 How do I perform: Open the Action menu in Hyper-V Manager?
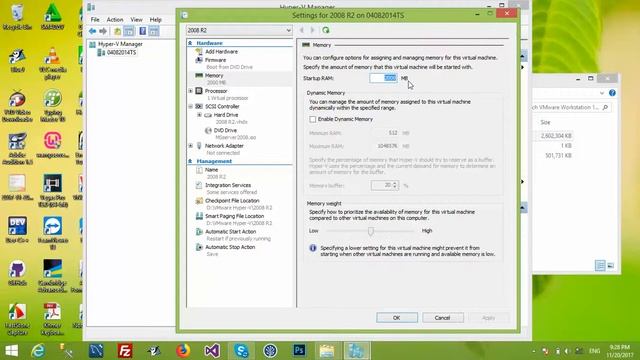[115, 20]
